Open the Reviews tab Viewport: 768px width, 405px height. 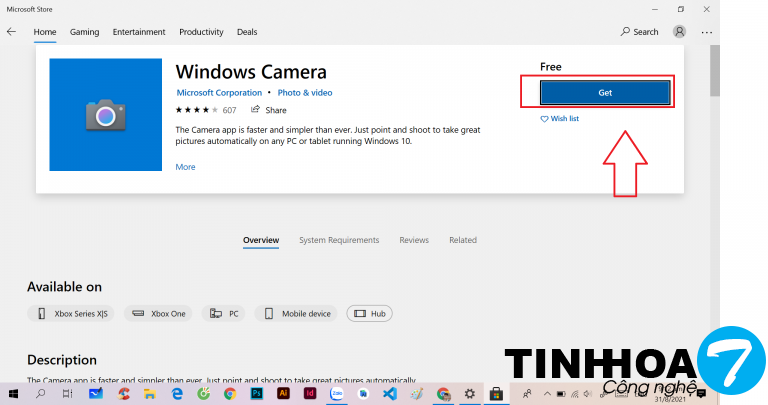(414, 240)
